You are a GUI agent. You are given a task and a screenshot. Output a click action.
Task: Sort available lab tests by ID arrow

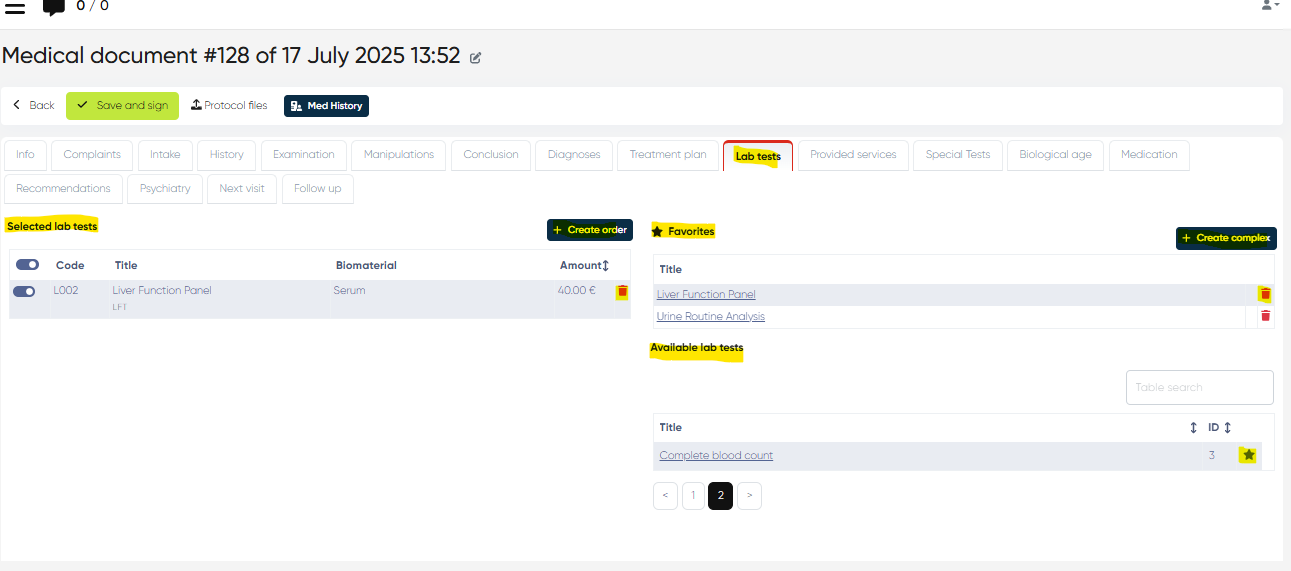[1227, 428]
